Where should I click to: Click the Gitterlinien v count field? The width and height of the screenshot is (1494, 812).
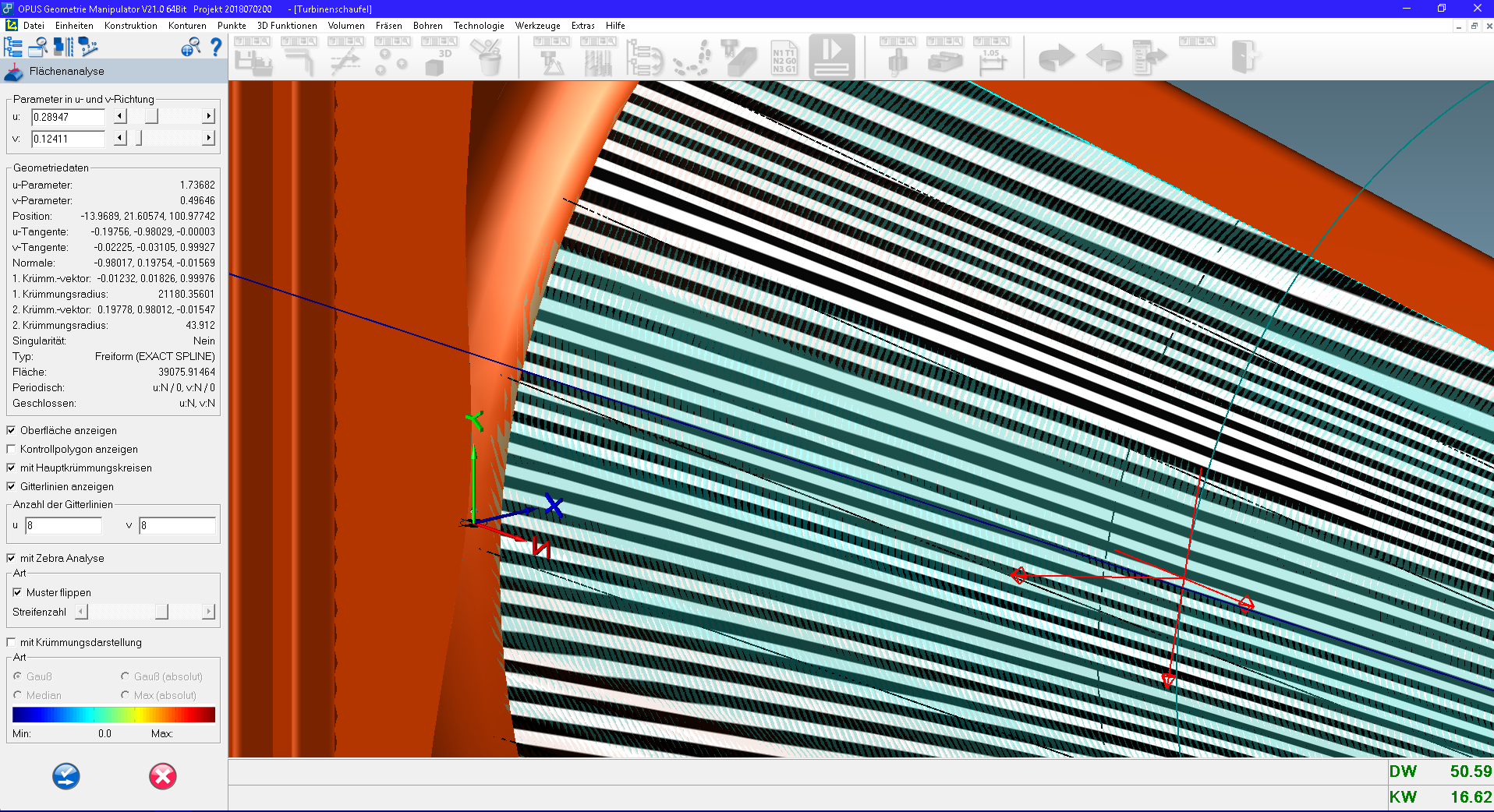(178, 525)
